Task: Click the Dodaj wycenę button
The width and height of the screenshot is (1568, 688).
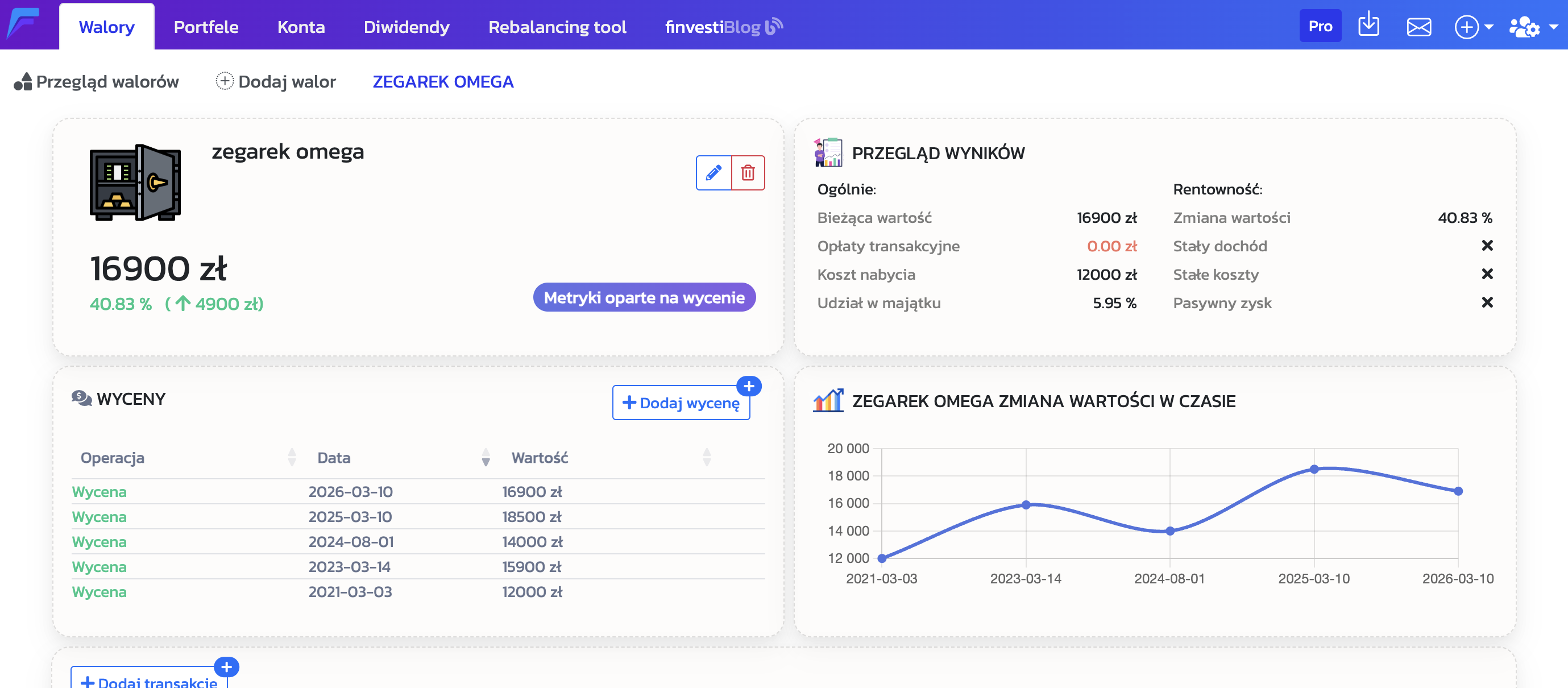Action: (681, 403)
